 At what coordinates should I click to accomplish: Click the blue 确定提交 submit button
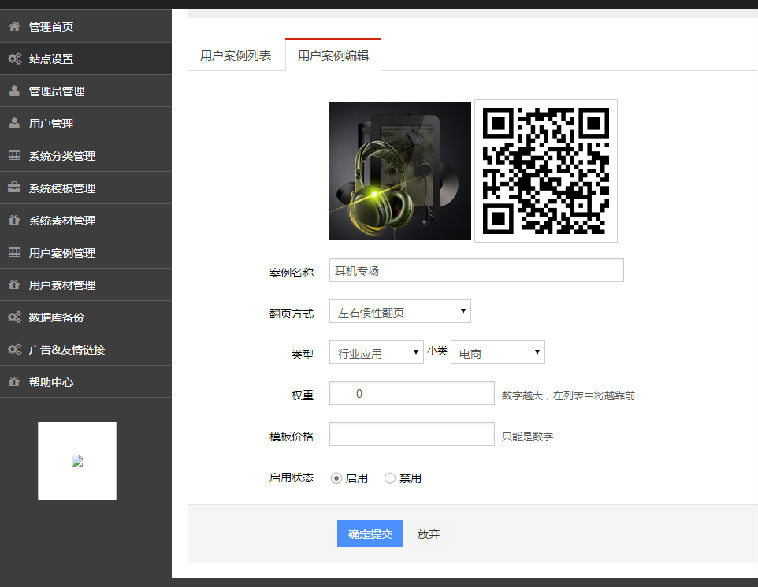click(x=369, y=534)
